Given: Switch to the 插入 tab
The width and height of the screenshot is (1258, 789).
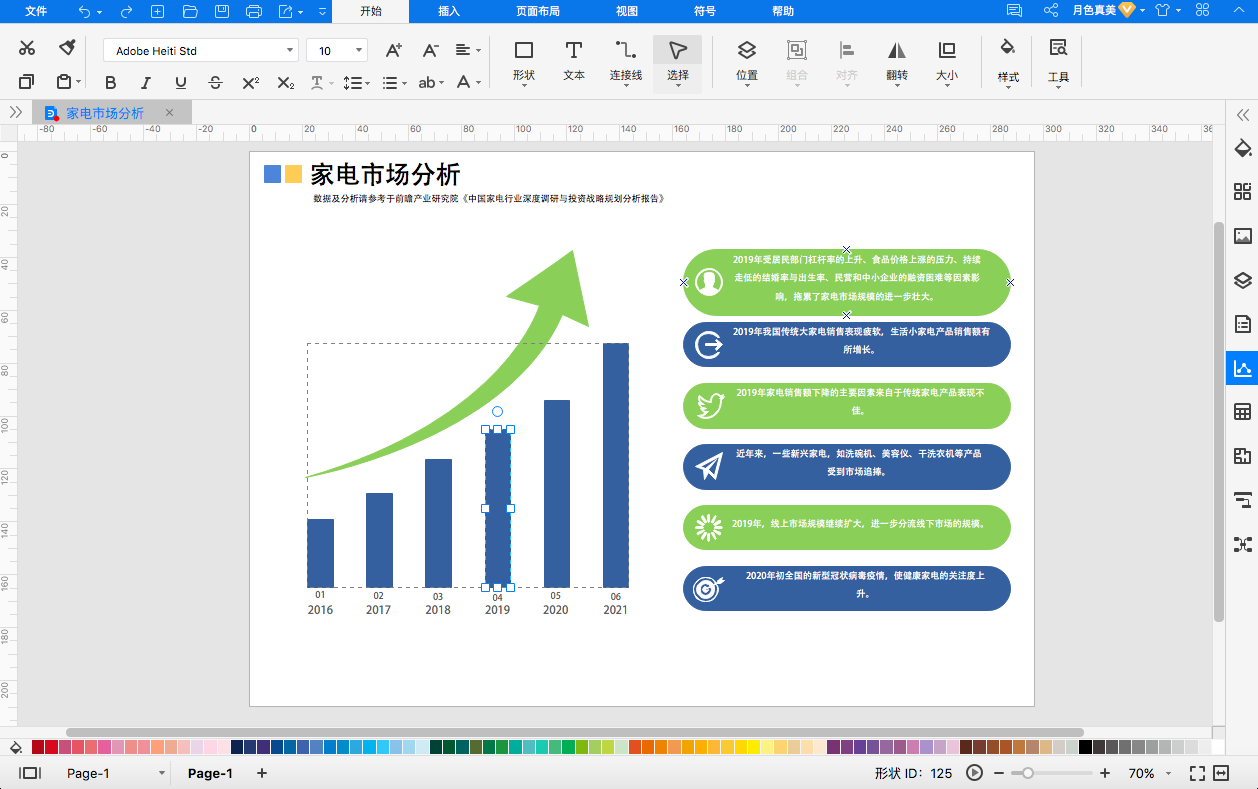Looking at the screenshot, I should click(449, 11).
